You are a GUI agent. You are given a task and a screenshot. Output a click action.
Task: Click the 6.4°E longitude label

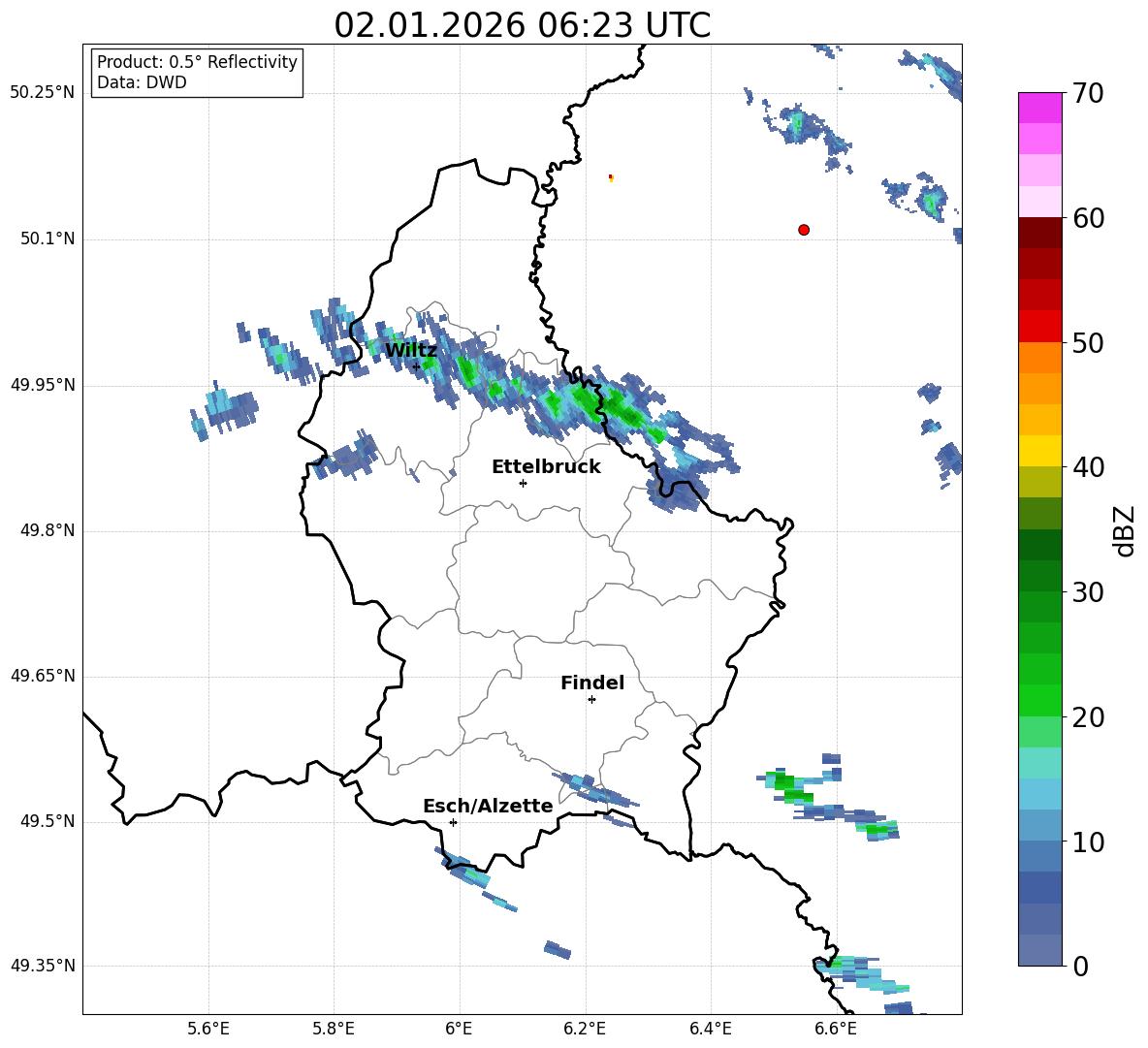click(x=710, y=1029)
